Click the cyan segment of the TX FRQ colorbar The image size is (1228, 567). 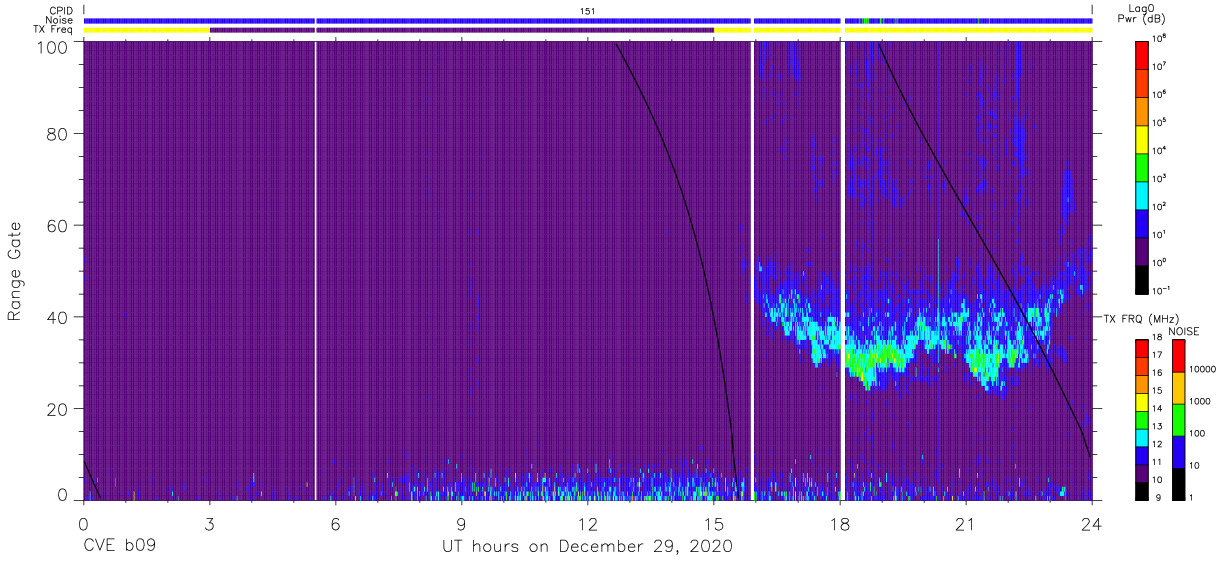pyautogui.click(x=1142, y=436)
